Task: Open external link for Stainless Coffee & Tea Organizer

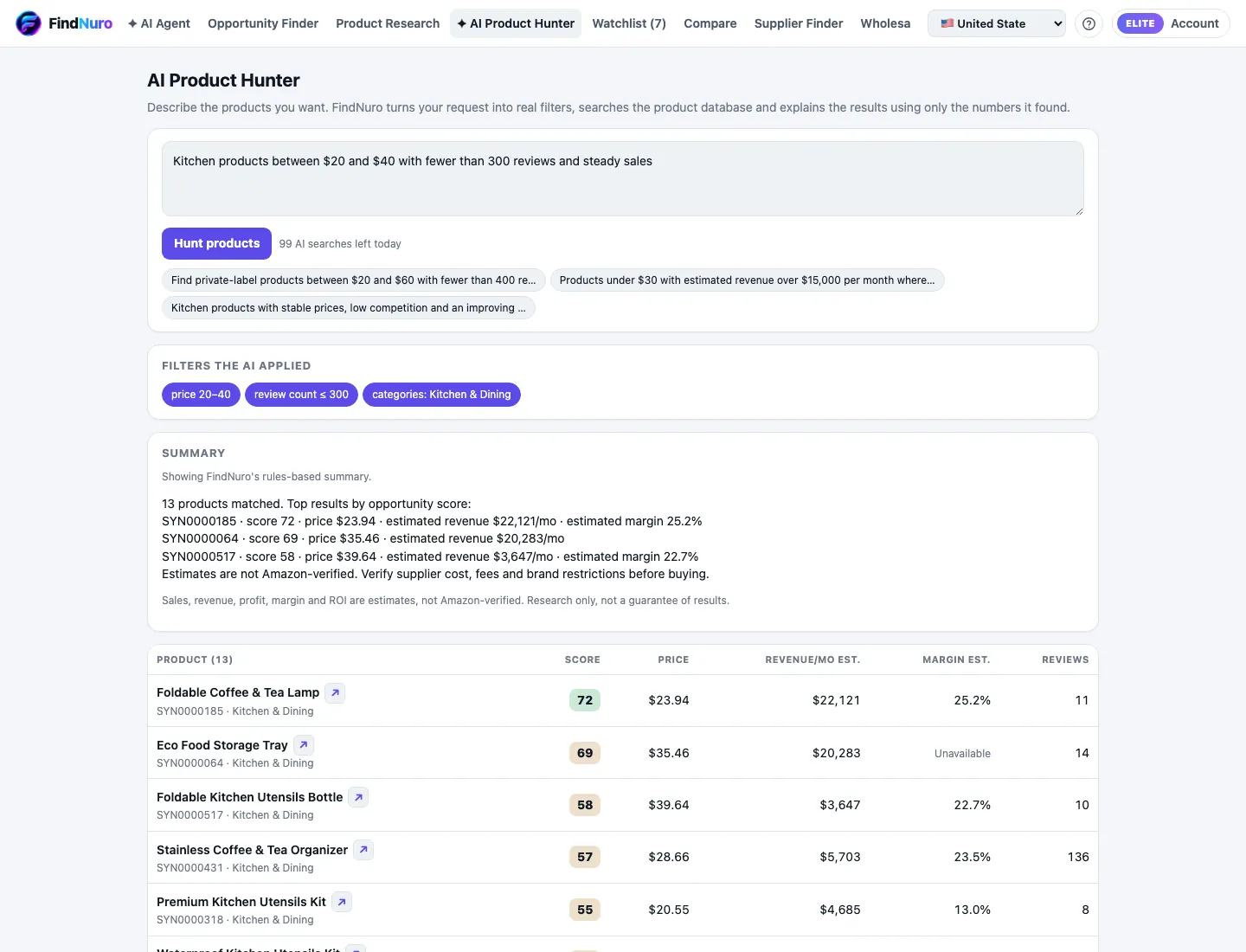Action: (x=363, y=850)
